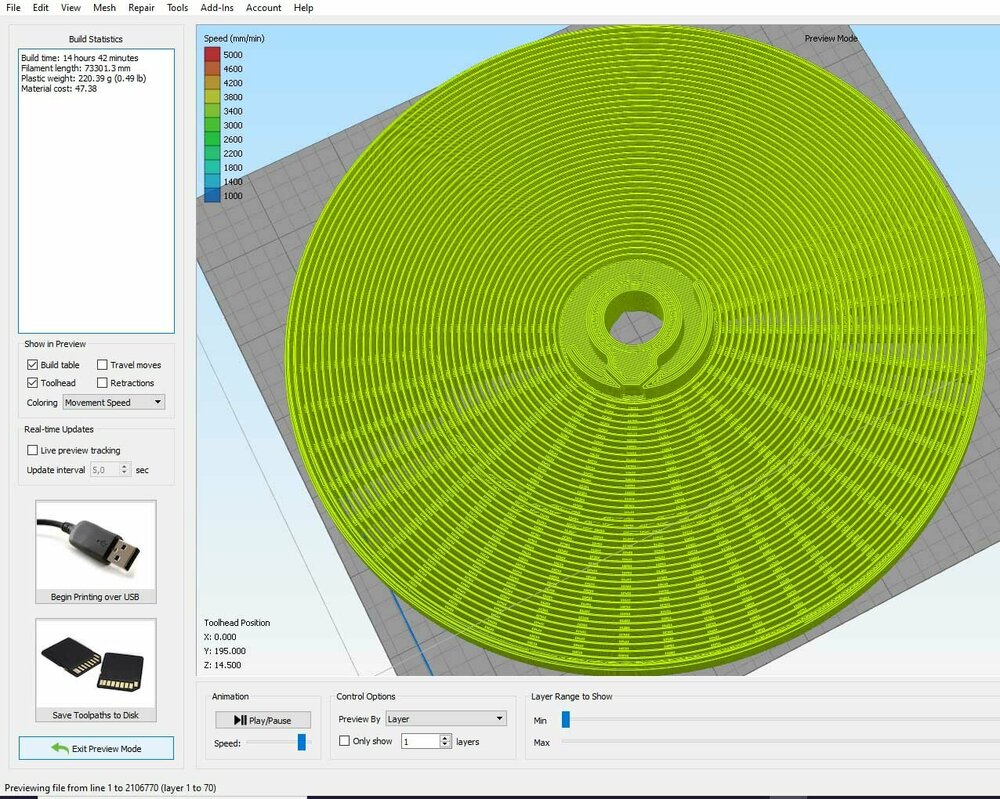Click the blue 1000 speed legend swatch
This screenshot has height=799, width=1000.
click(x=212, y=196)
